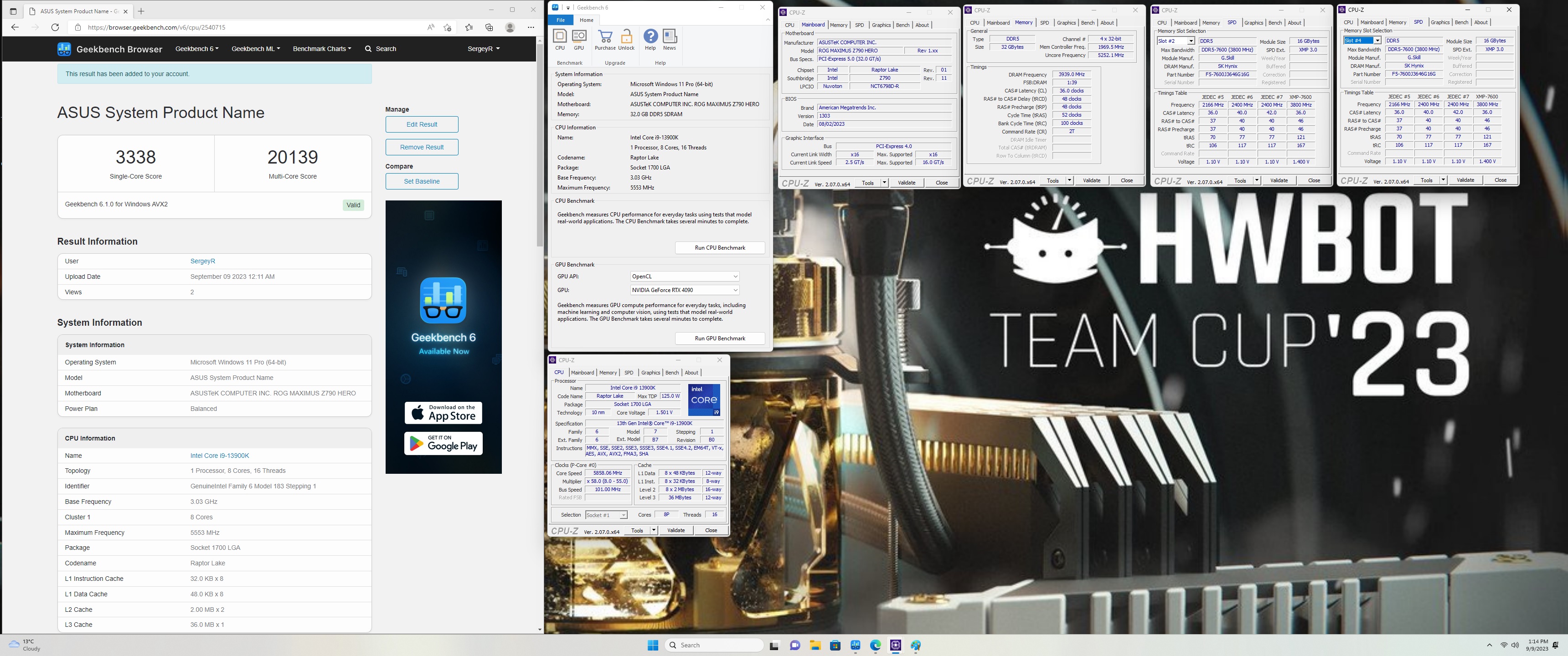This screenshot has width=1568, height=656.
Task: Close the ASUS System Product Name tab
Action: [x=126, y=11]
